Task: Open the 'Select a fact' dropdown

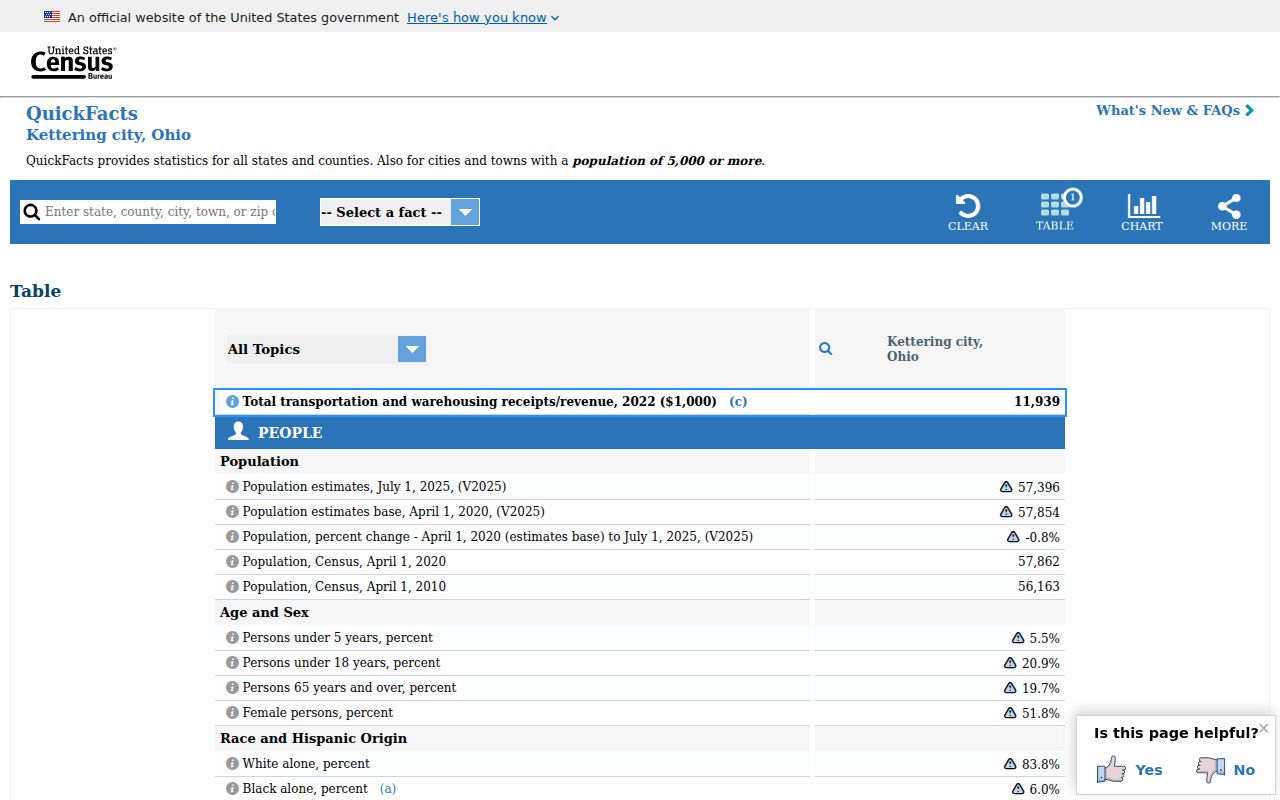Action: 400,212
